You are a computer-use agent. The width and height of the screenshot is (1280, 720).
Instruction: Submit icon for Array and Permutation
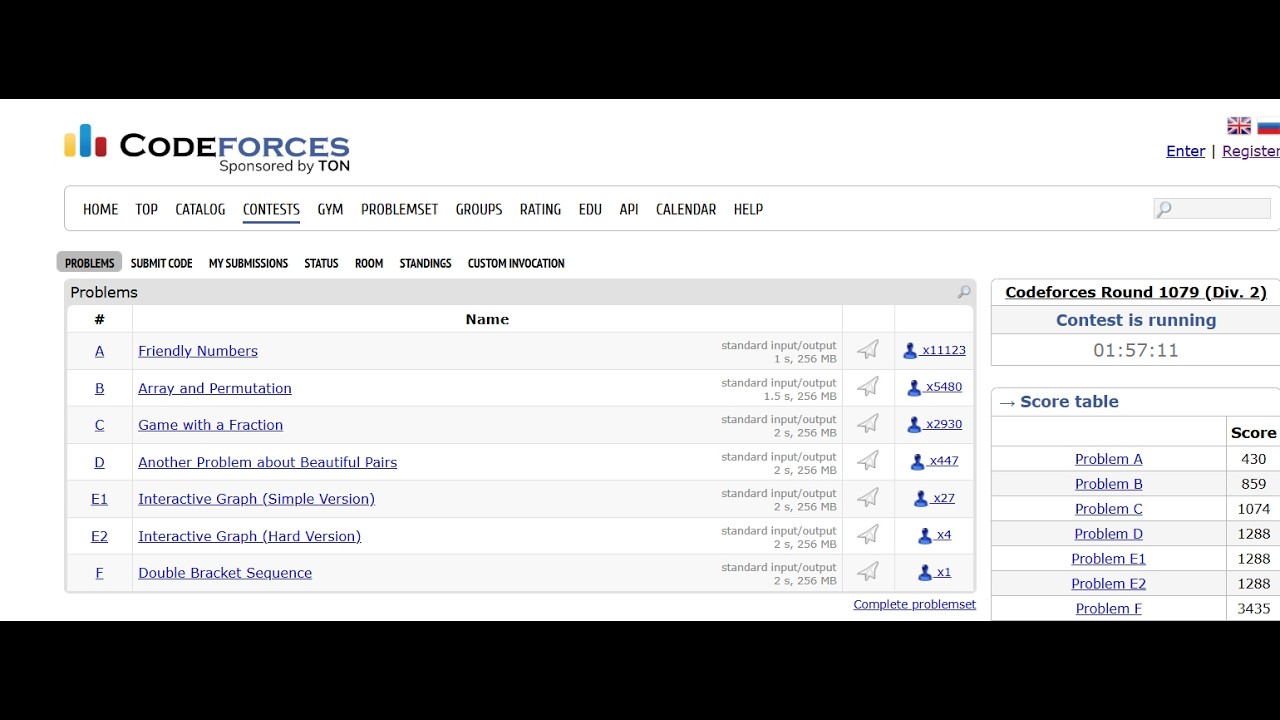pyautogui.click(x=868, y=387)
